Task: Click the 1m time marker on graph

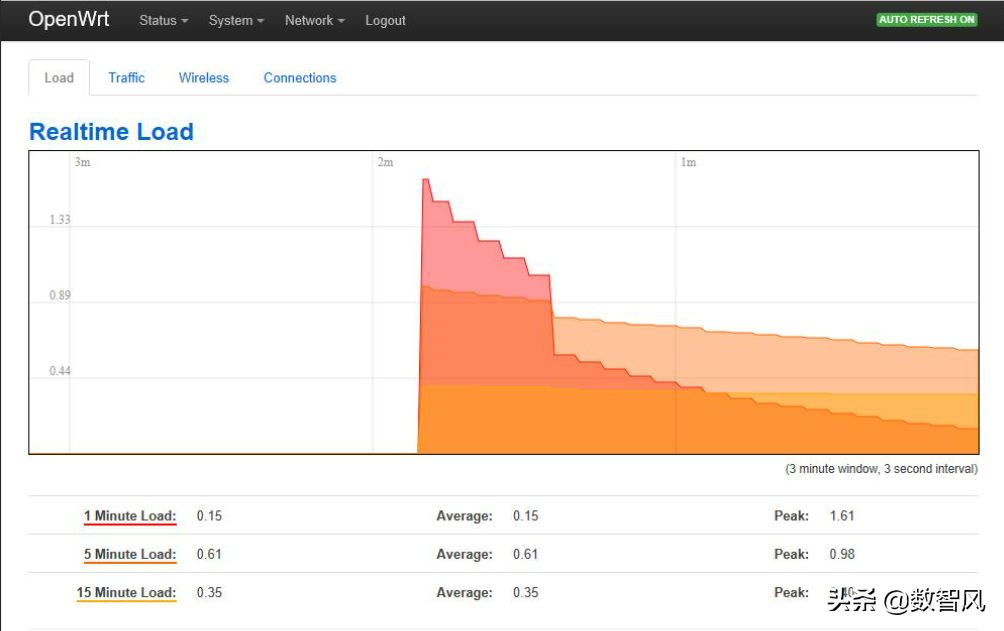Action: pos(688,162)
